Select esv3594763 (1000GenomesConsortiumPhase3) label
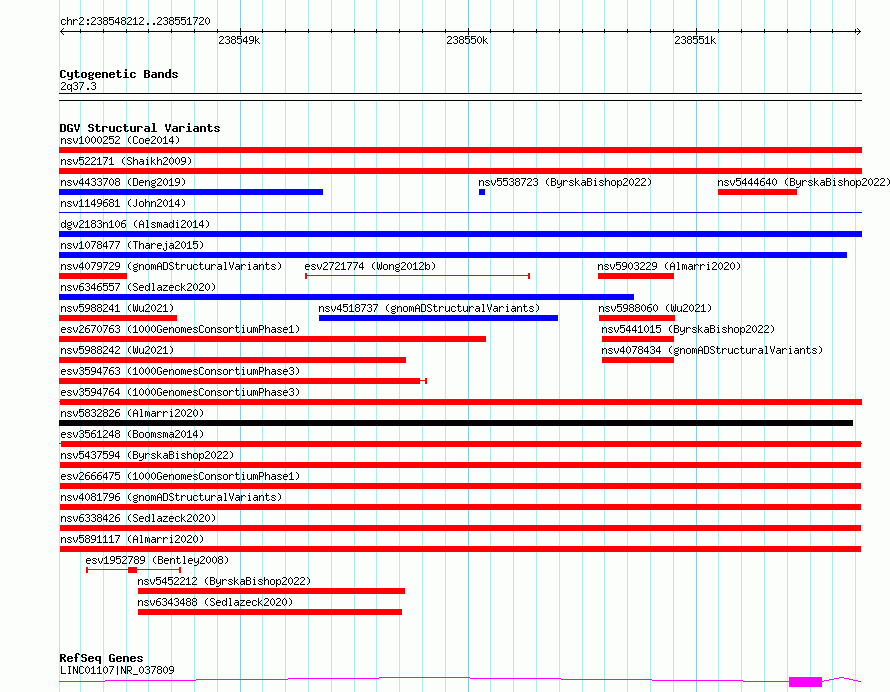 point(180,371)
